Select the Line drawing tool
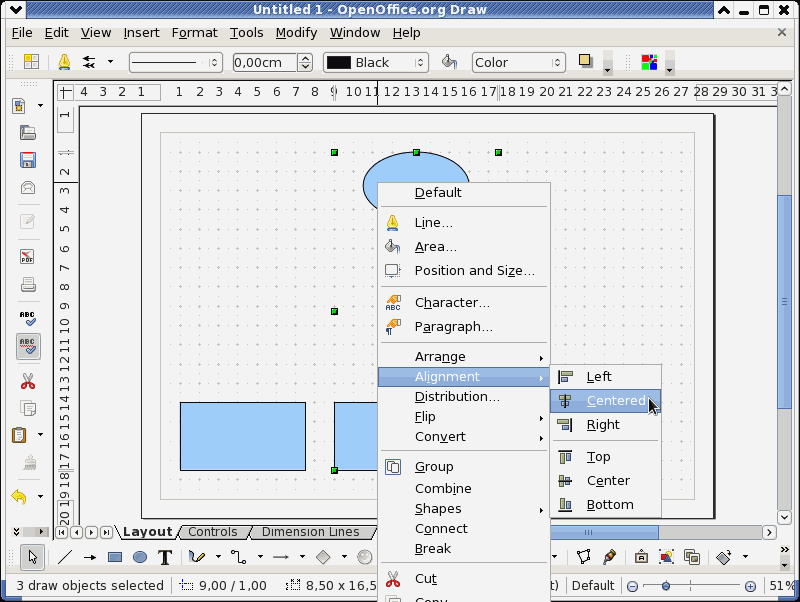The height and width of the screenshot is (602, 800). click(x=65, y=557)
